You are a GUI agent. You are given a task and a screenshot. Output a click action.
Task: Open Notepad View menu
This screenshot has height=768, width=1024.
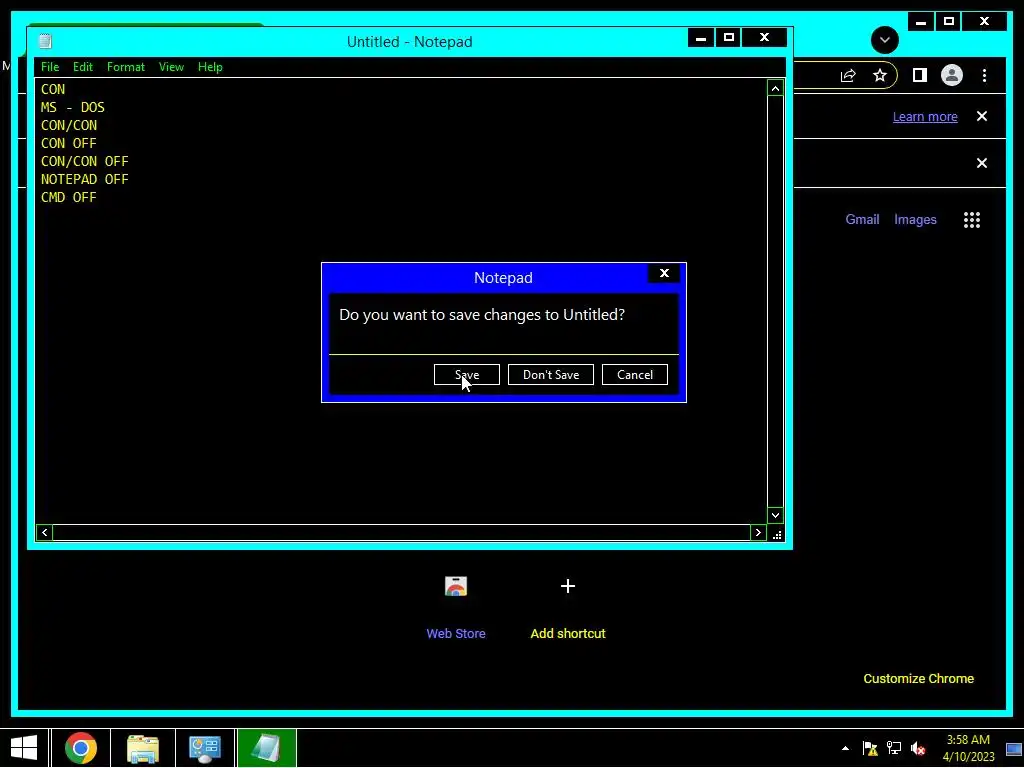point(171,67)
